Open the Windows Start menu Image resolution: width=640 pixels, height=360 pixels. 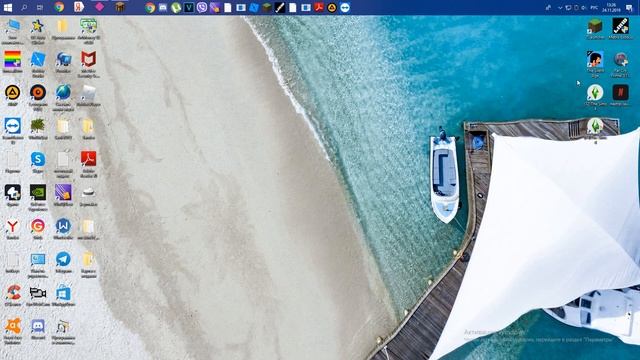click(x=8, y=7)
